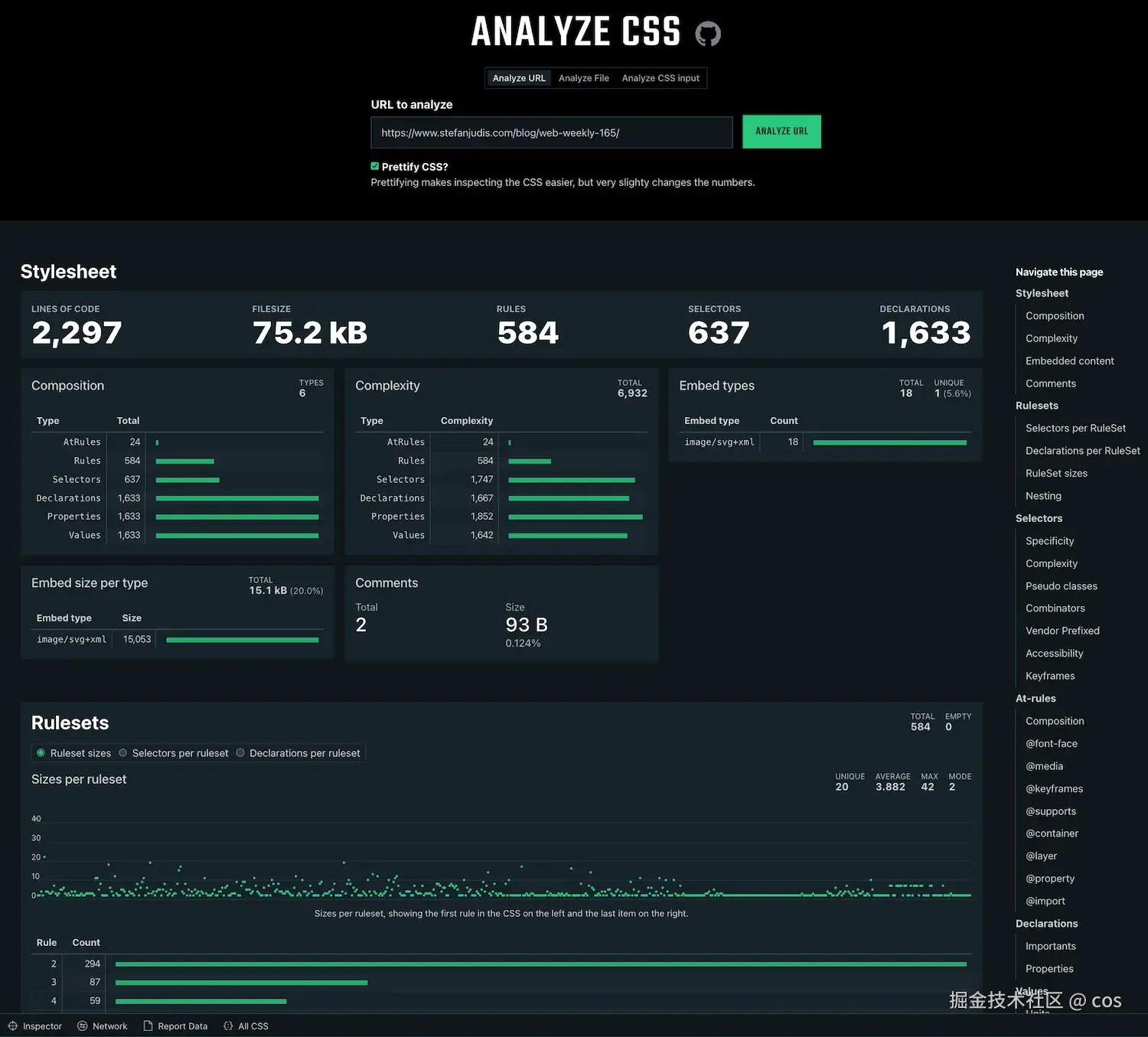Image resolution: width=1148 pixels, height=1037 pixels.
Task: Select the Selectors per ruleset radio button
Action: tap(122, 752)
